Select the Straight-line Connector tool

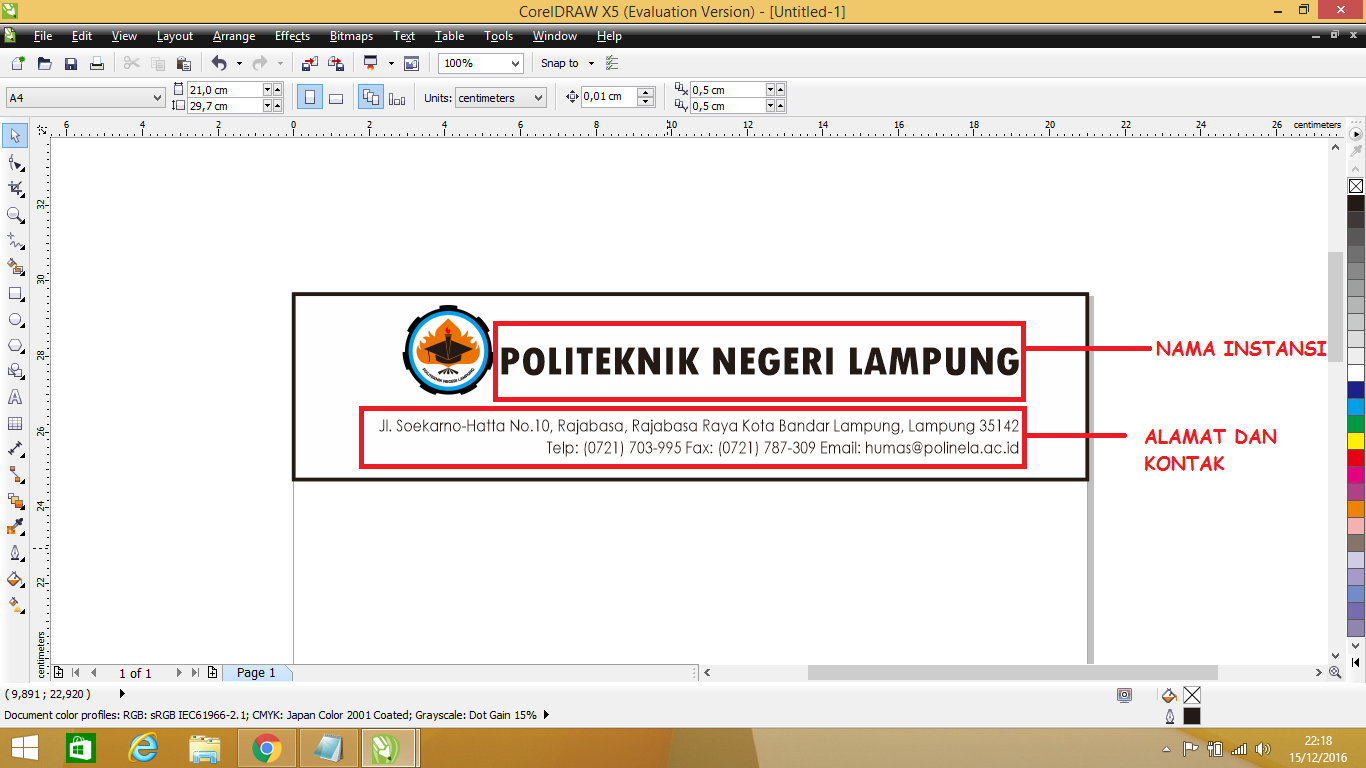pos(15,475)
